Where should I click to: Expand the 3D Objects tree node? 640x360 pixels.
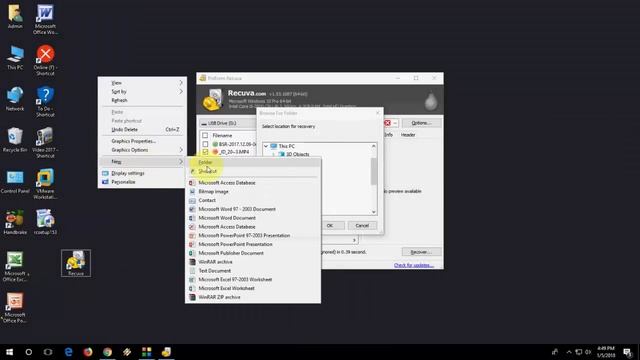[274, 154]
